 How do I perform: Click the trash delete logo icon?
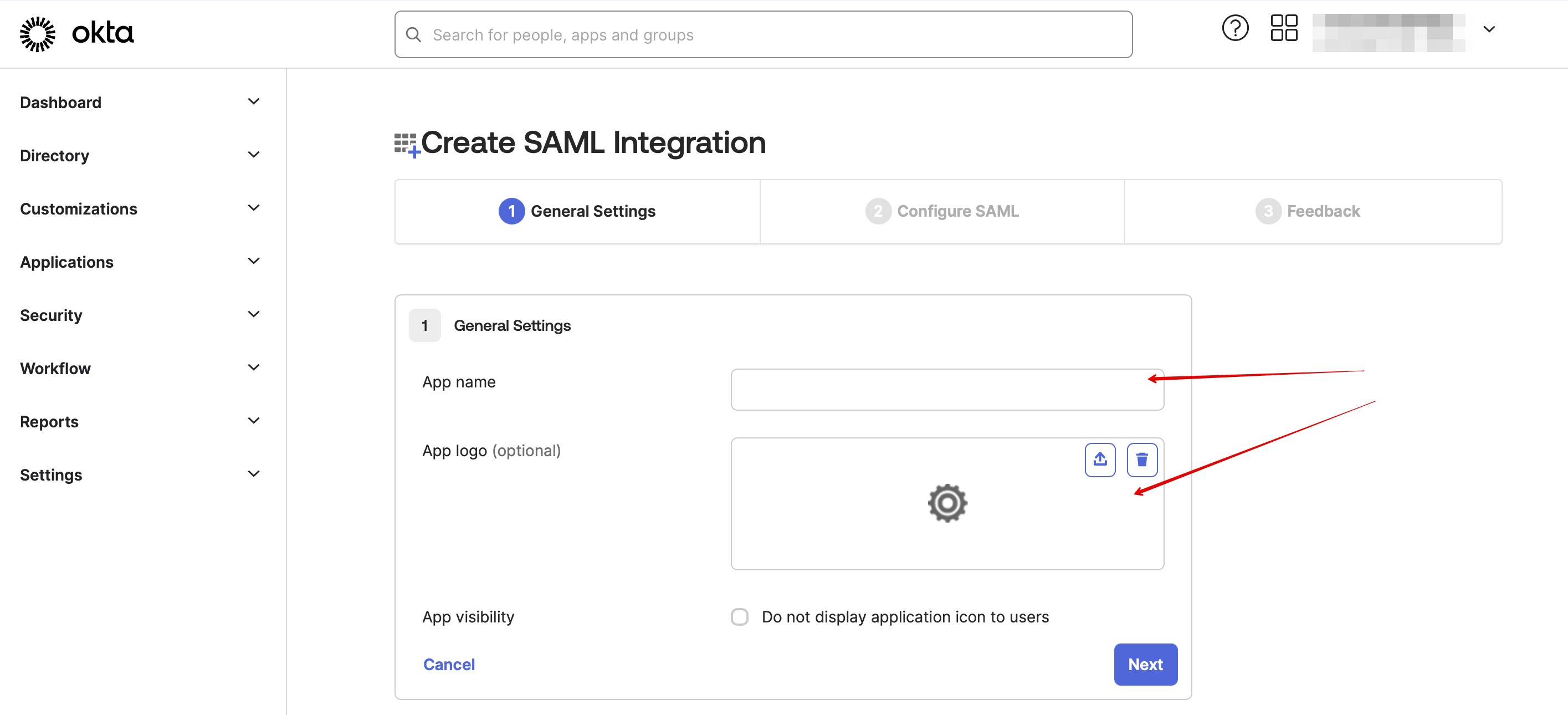point(1141,459)
